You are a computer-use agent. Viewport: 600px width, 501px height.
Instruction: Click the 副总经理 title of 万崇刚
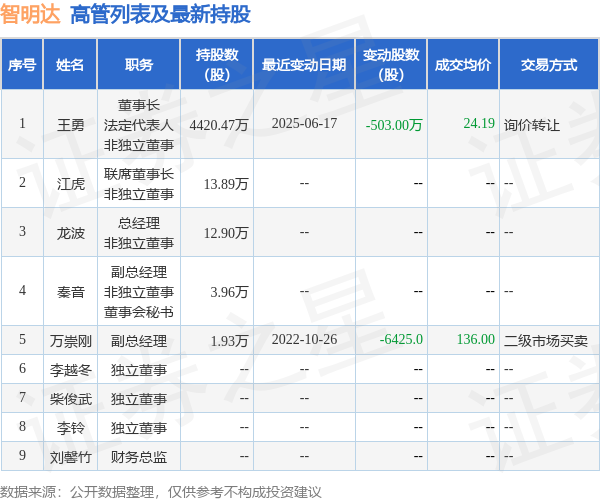[139, 341]
